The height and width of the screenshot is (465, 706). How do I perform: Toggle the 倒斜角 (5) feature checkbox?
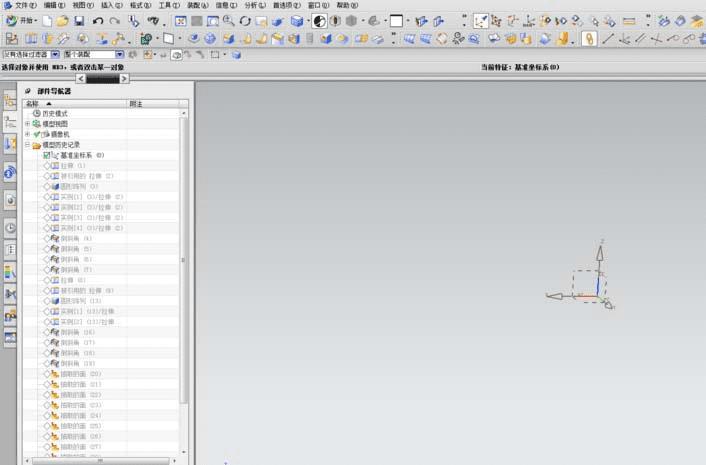pyautogui.click(x=47, y=249)
